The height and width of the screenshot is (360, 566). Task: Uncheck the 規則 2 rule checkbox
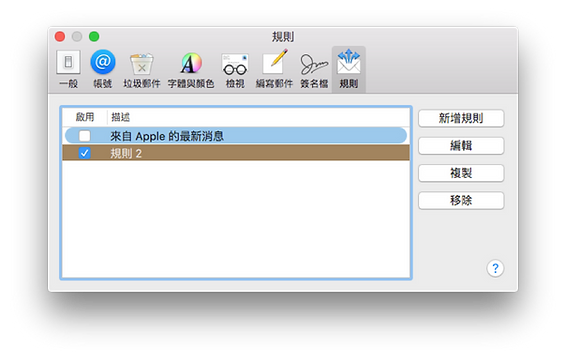click(x=84, y=153)
